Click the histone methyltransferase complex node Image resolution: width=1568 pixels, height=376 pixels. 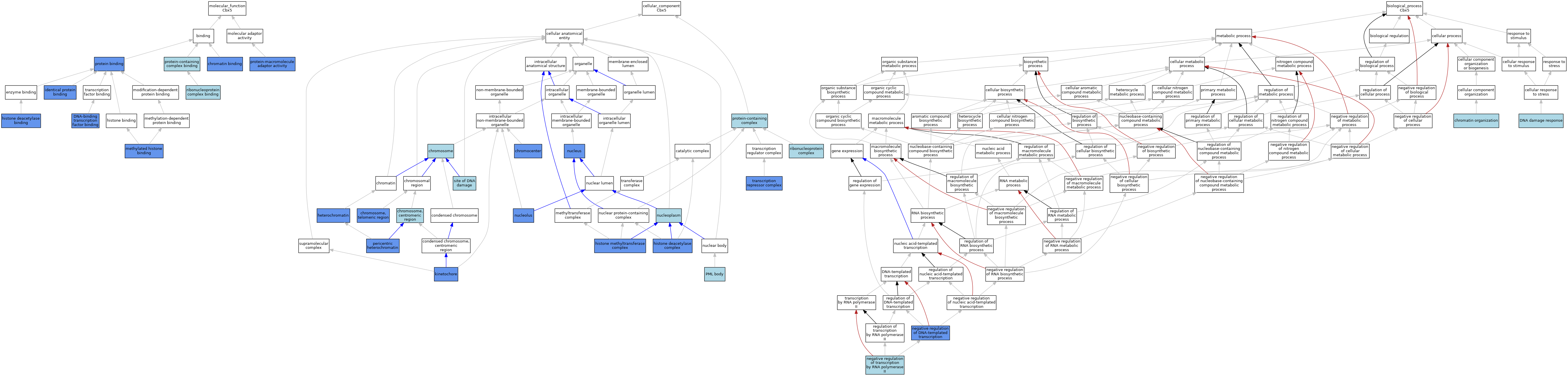tap(620, 246)
